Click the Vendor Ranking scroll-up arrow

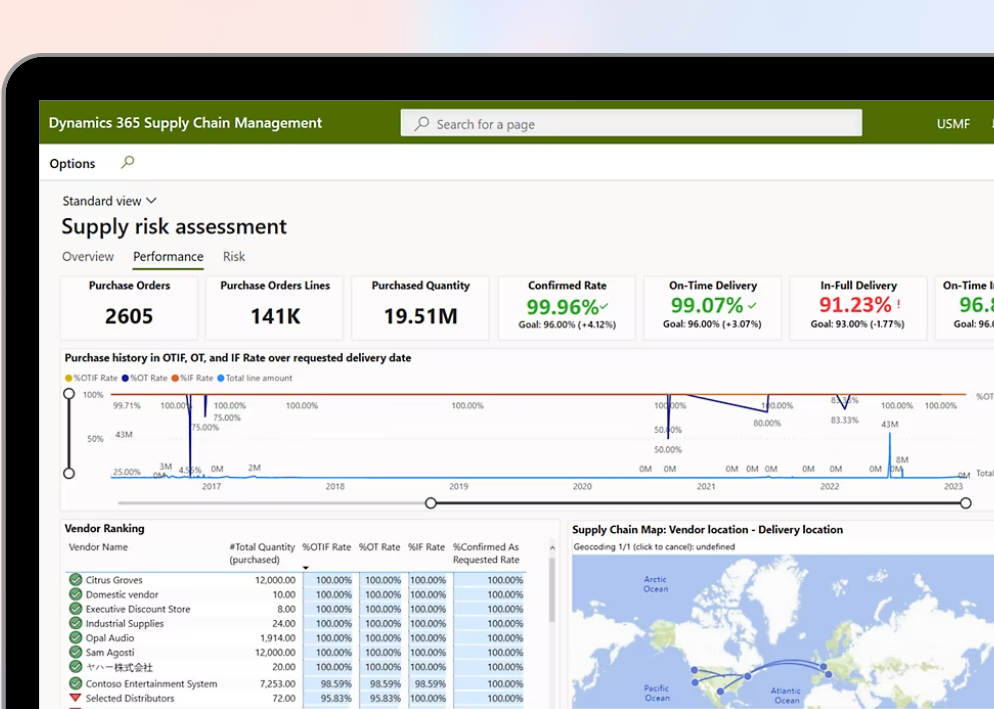[x=552, y=548]
